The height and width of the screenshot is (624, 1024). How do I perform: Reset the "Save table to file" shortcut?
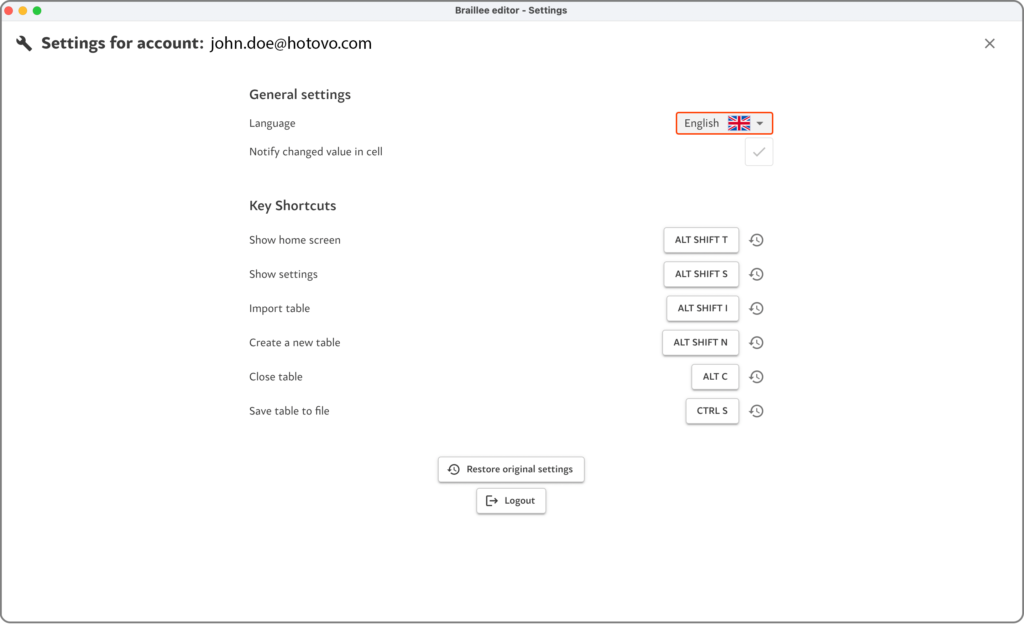tap(757, 410)
